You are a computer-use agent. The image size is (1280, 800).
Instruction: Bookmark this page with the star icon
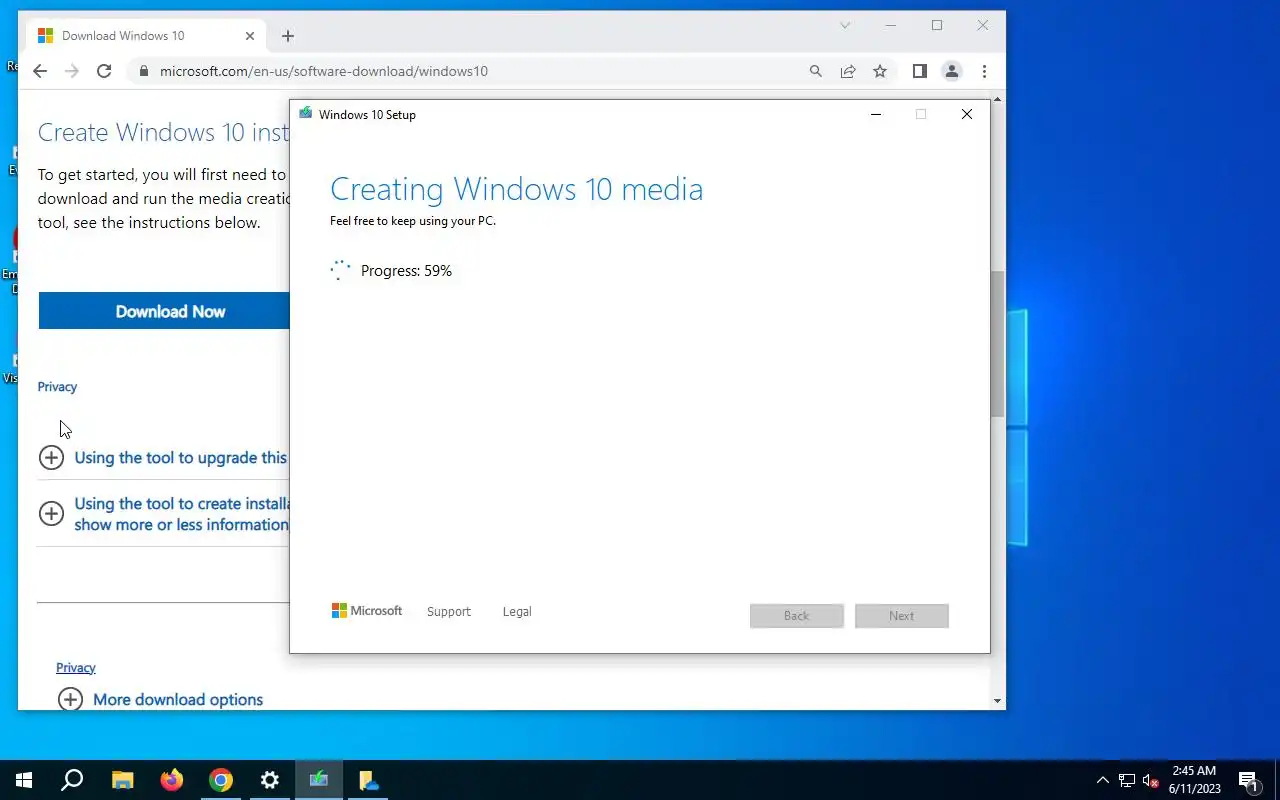pyautogui.click(x=880, y=71)
